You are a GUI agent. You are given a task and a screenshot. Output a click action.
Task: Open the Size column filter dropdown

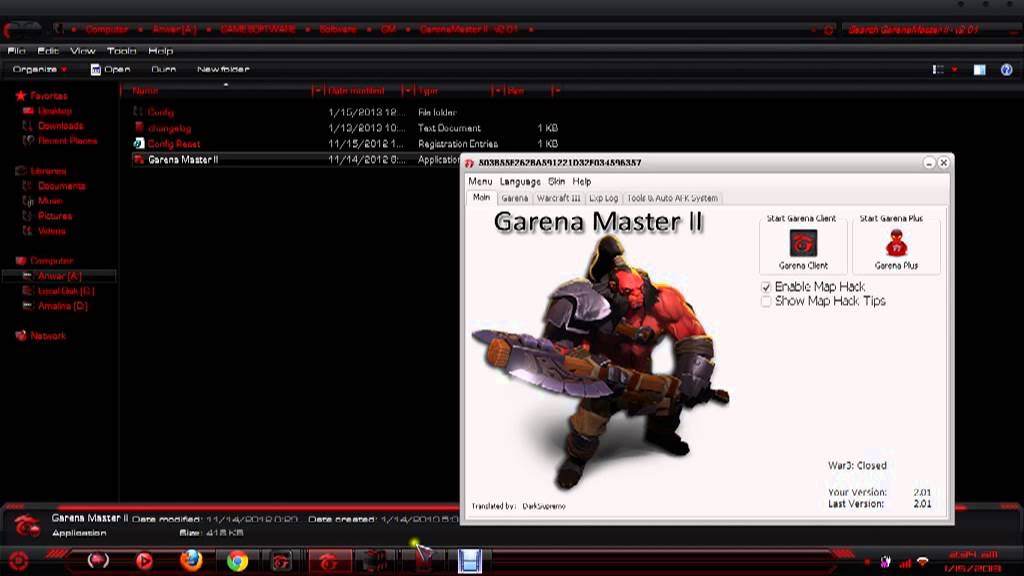coord(556,91)
